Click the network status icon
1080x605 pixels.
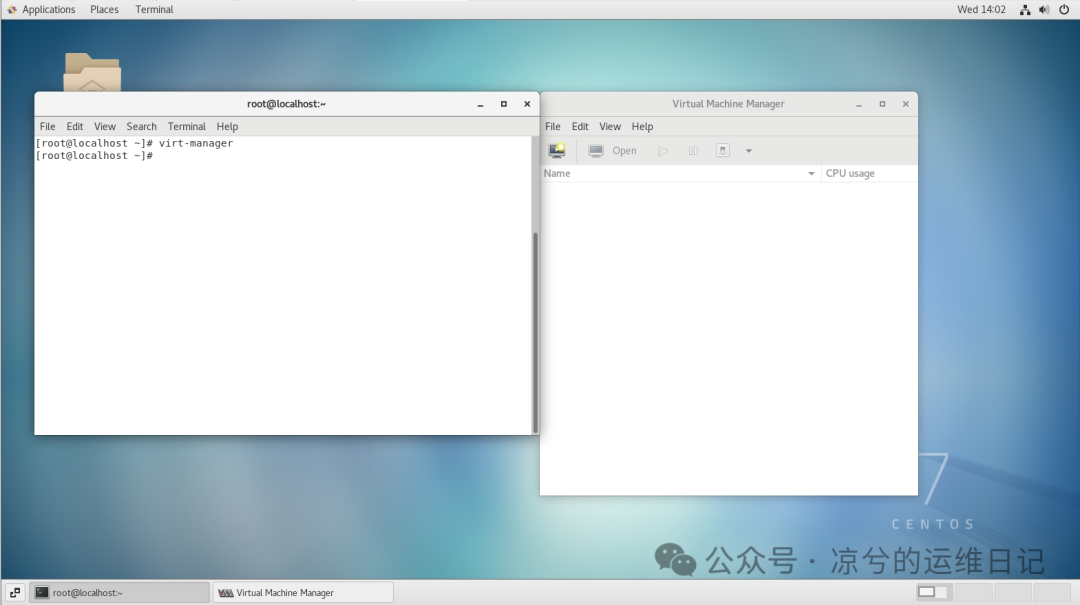(1025, 10)
